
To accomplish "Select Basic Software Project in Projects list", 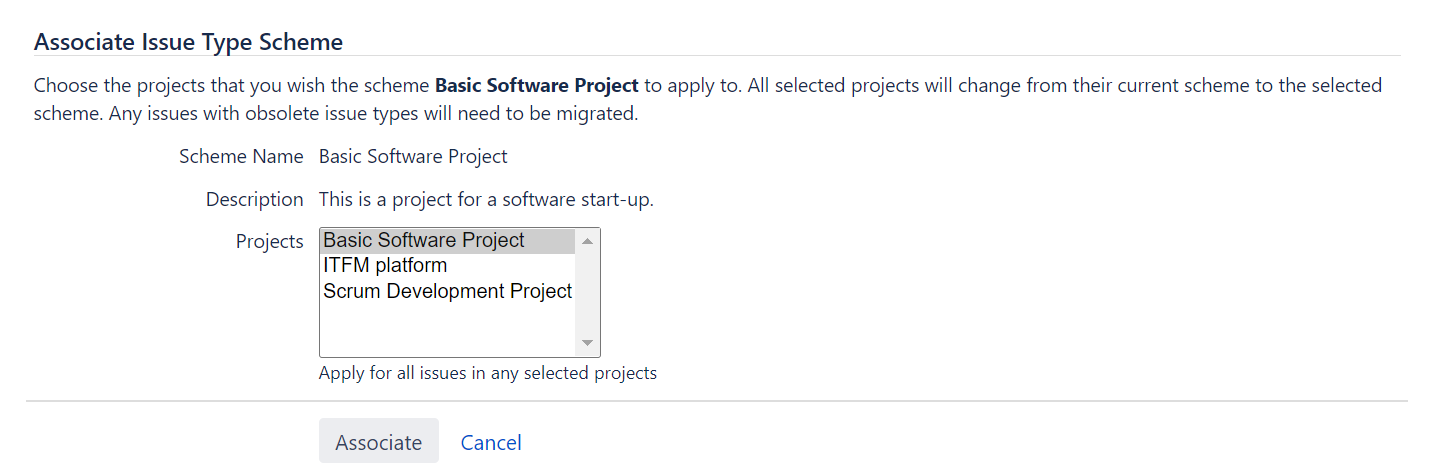I will [447, 241].
